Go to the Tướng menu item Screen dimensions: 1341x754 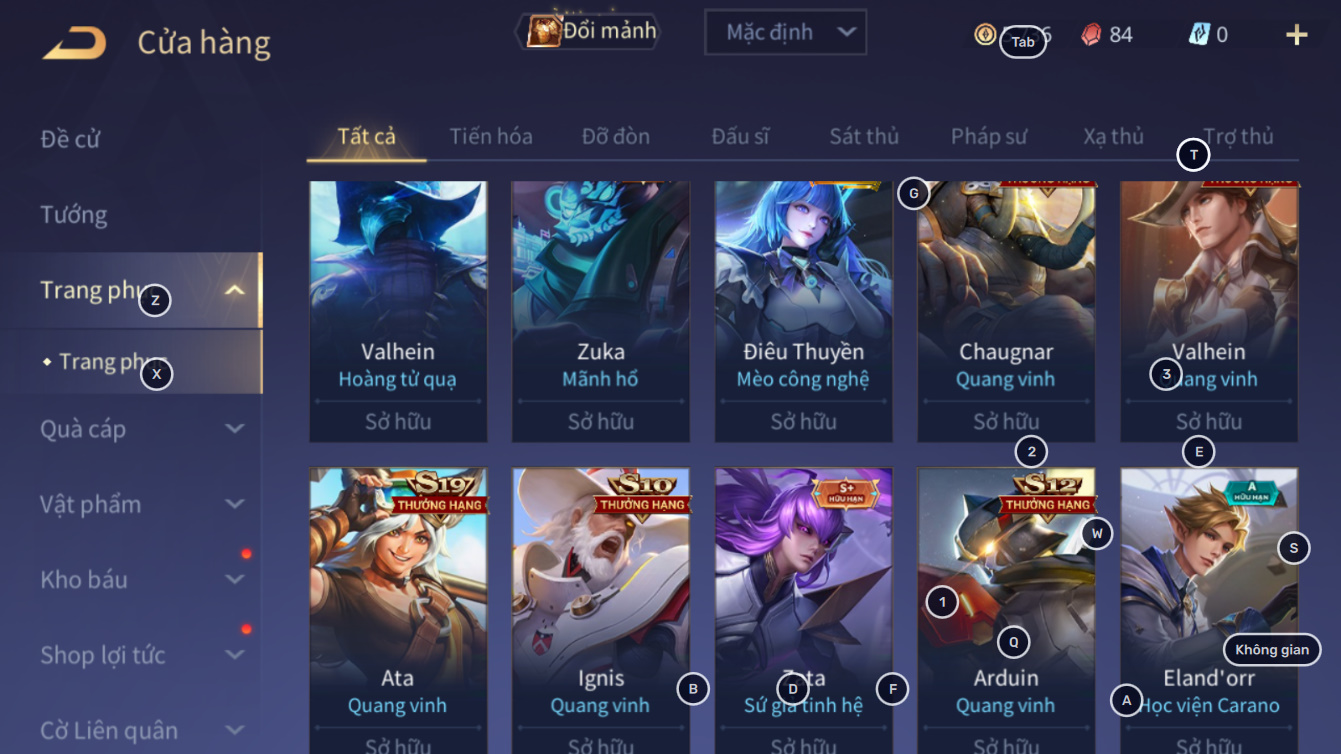tap(74, 215)
